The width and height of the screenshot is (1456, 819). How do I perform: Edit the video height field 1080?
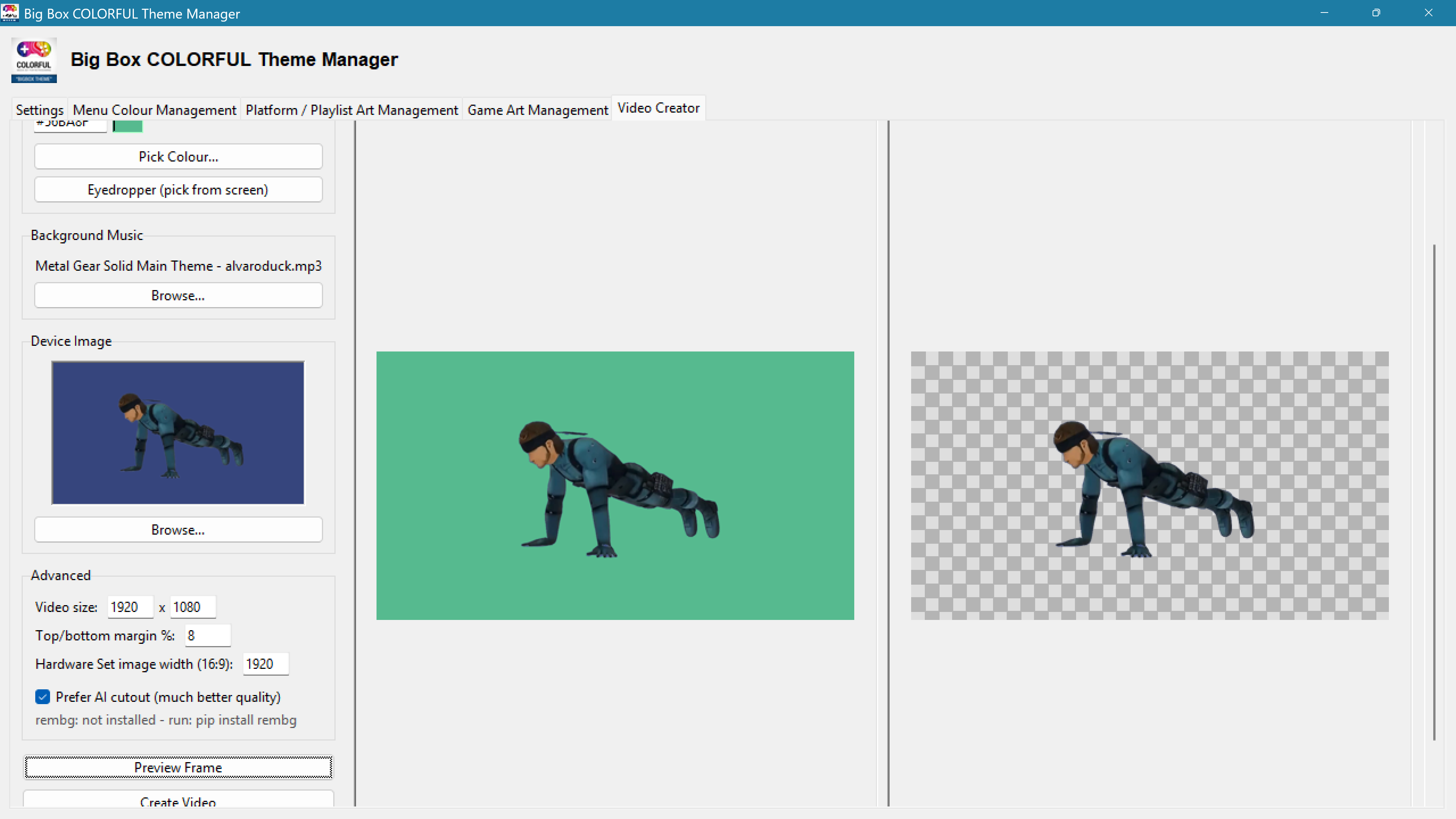point(193,607)
